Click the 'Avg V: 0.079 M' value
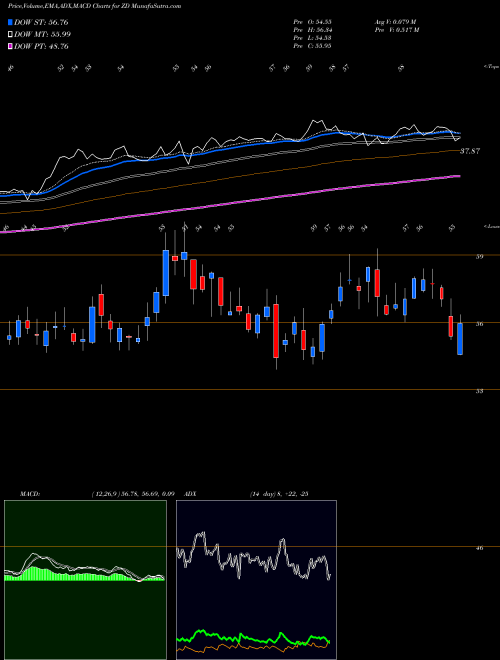This screenshot has width=500, height=660. 395,22
